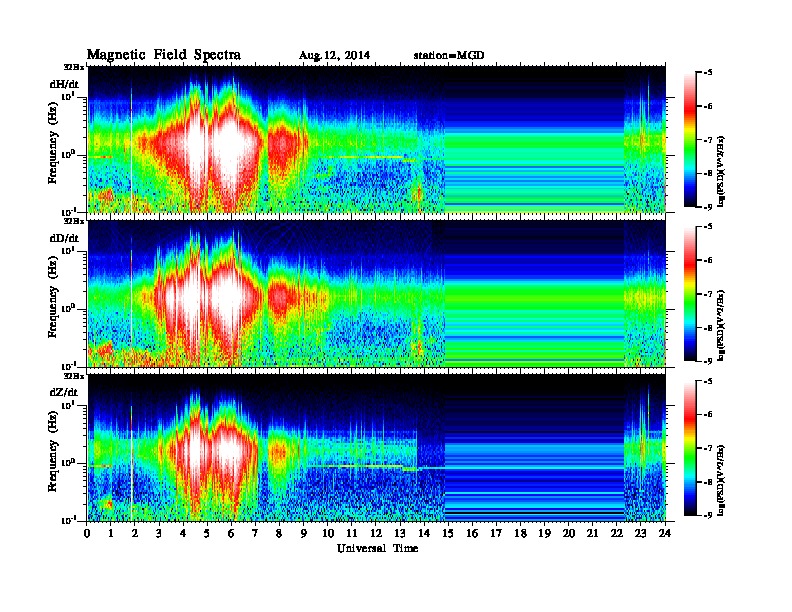Image resolution: width=792 pixels, height=612 pixels.
Task: Click hour 16 on the Universal Time axis
Action: [x=472, y=533]
